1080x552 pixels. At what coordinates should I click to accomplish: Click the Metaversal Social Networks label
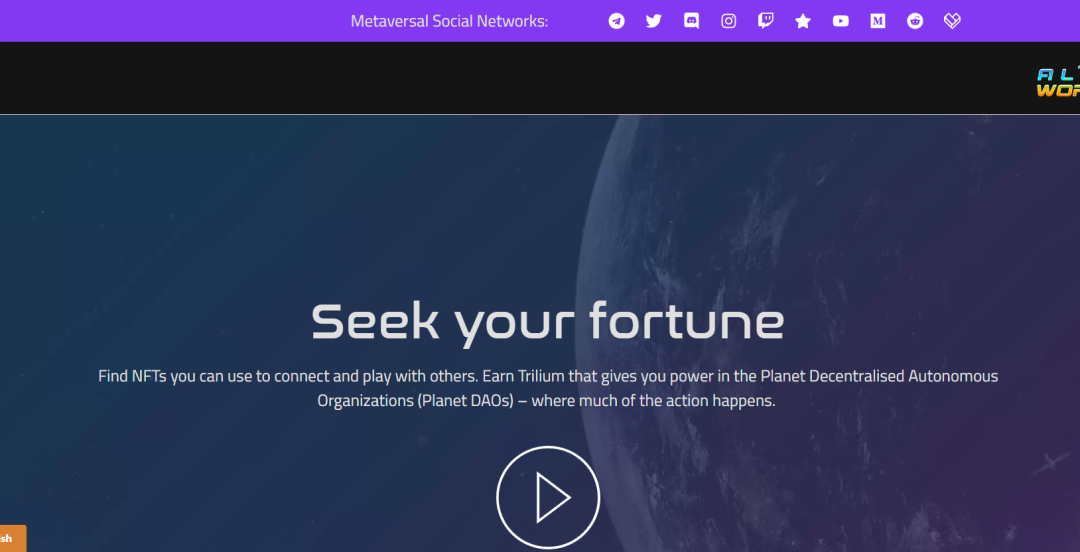pos(449,21)
